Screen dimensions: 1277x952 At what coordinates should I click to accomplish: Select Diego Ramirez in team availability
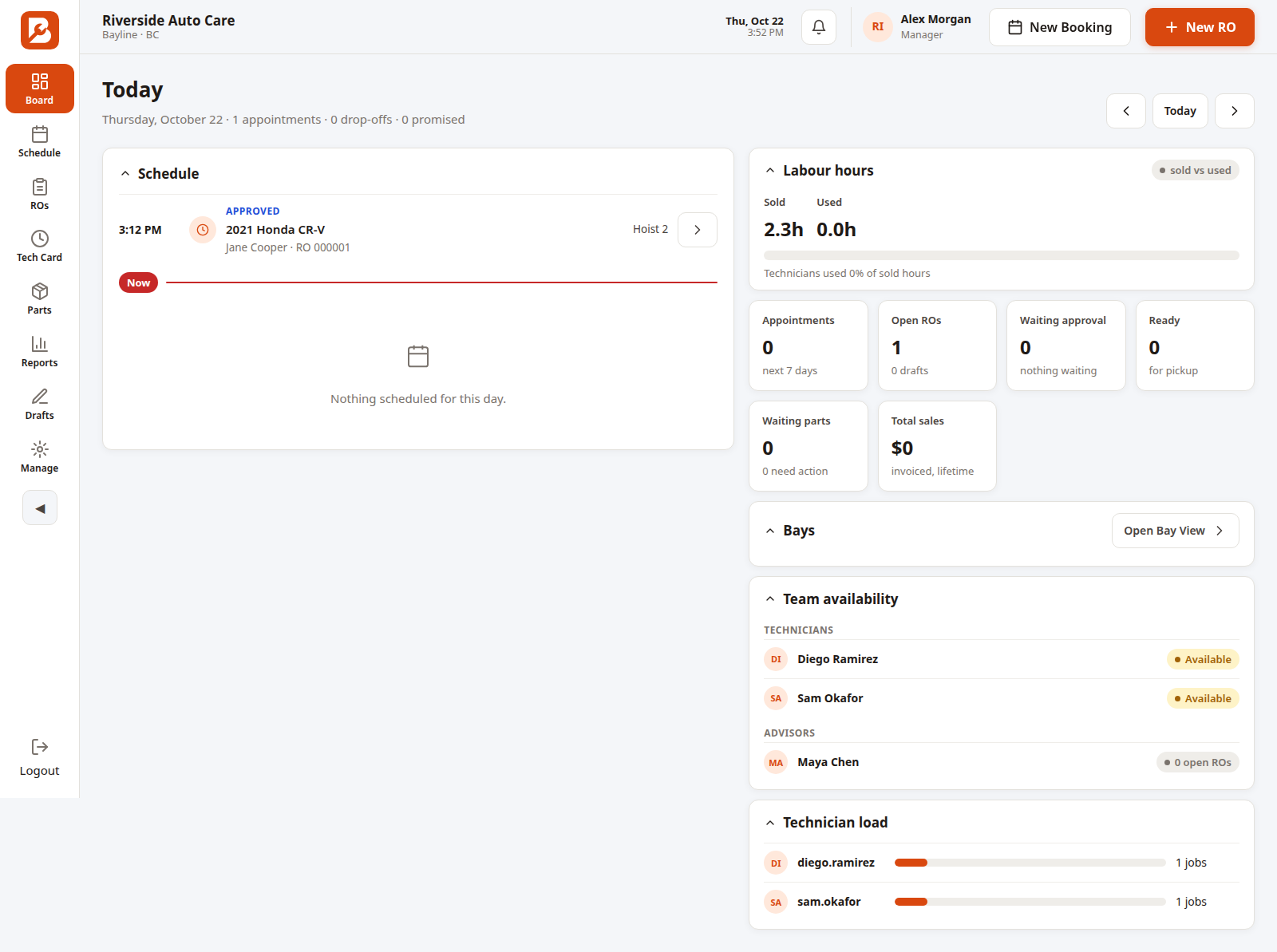click(1002, 659)
